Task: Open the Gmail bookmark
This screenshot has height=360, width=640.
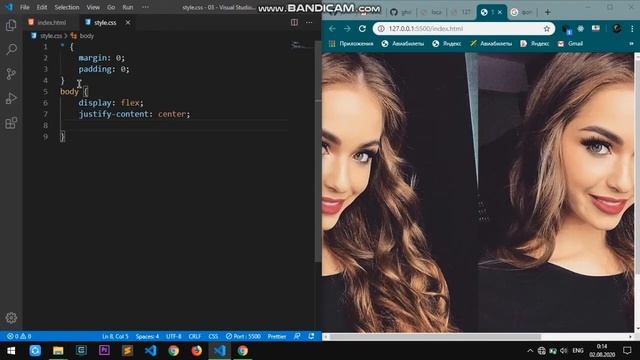Action: coord(571,44)
